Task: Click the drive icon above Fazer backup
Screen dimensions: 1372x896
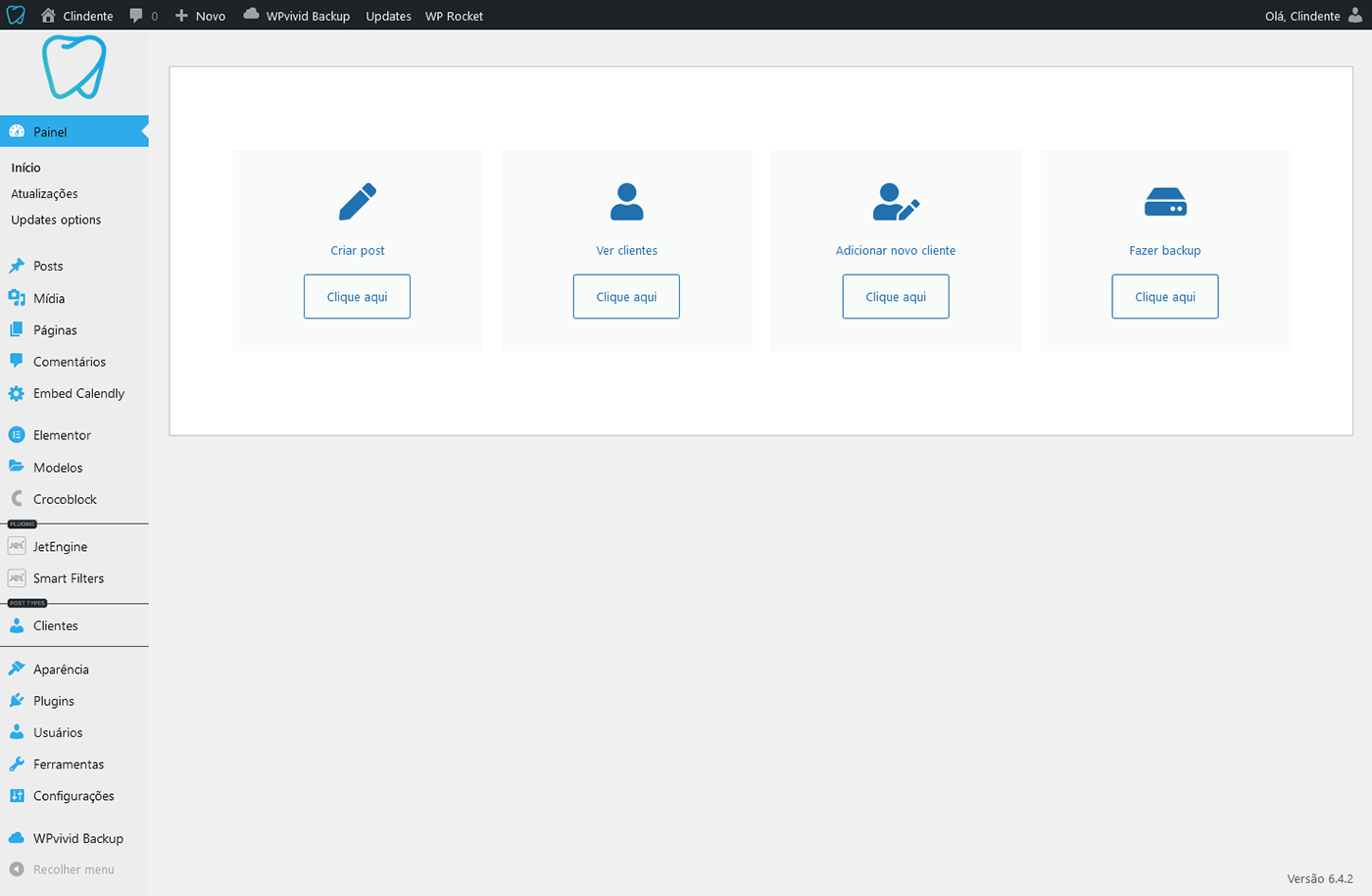Action: click(x=1165, y=202)
